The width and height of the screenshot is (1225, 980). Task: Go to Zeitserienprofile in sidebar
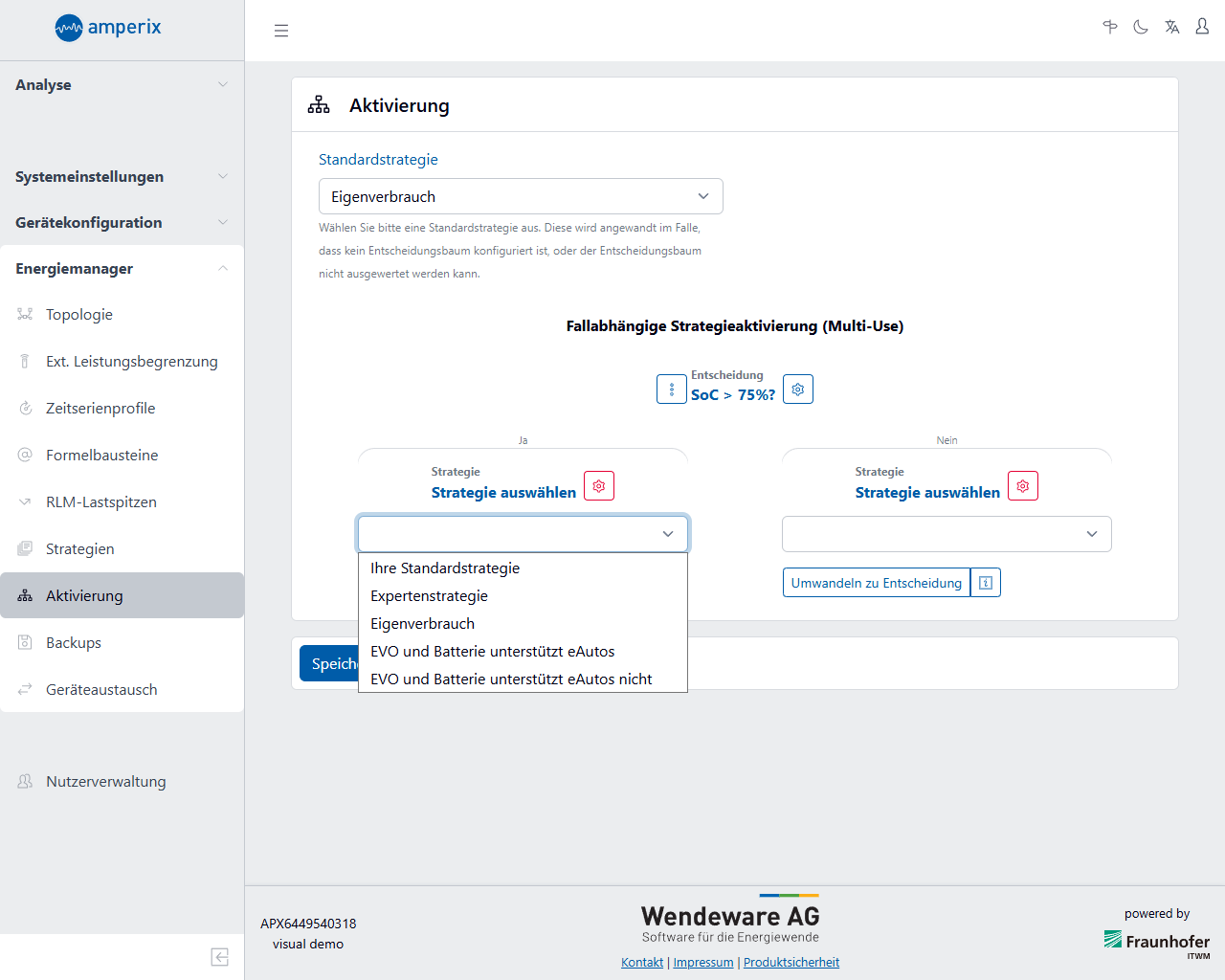(x=100, y=409)
